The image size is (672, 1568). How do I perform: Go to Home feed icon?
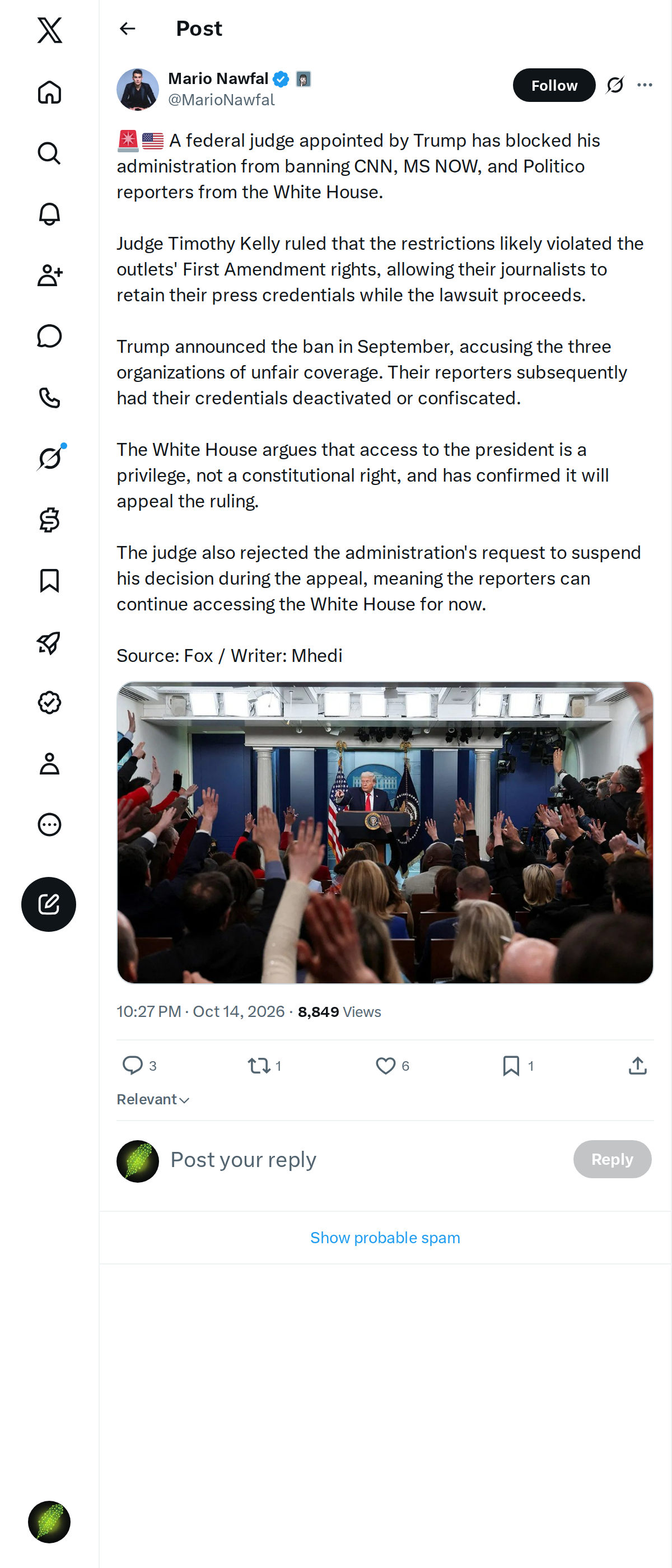pyautogui.click(x=49, y=92)
